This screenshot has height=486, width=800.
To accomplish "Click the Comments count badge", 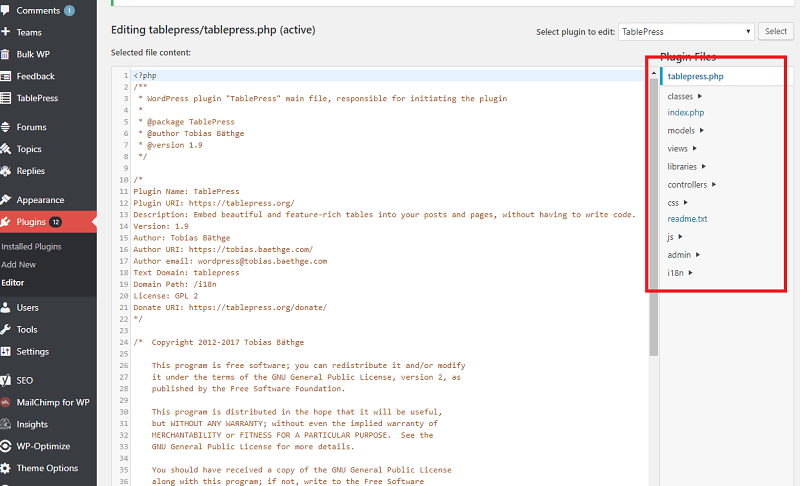I will click(69, 10).
